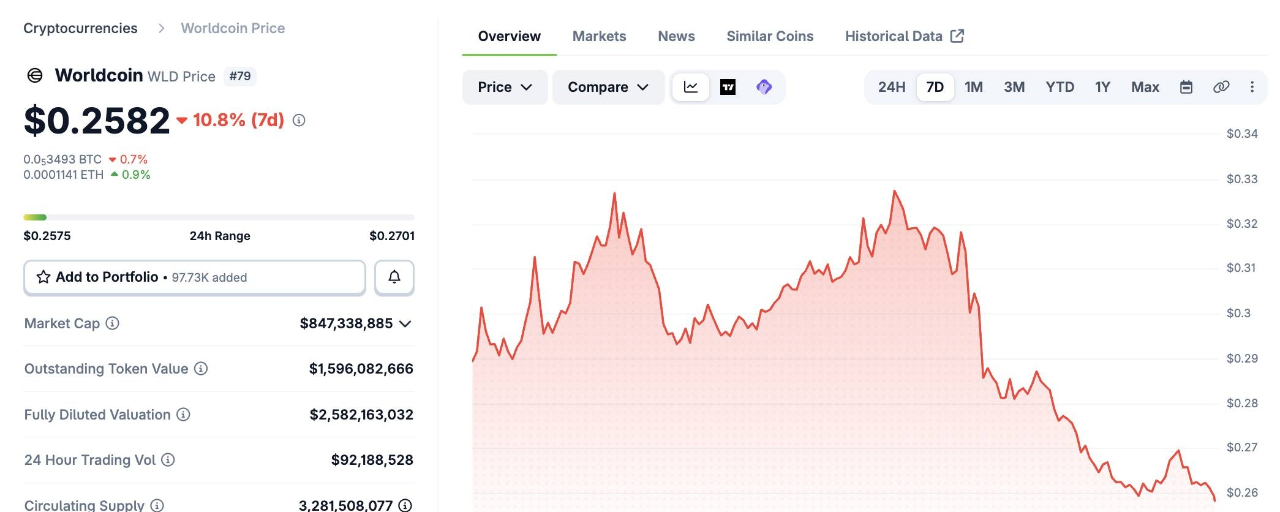
Task: Expand the Compare dropdown
Action: (608, 87)
